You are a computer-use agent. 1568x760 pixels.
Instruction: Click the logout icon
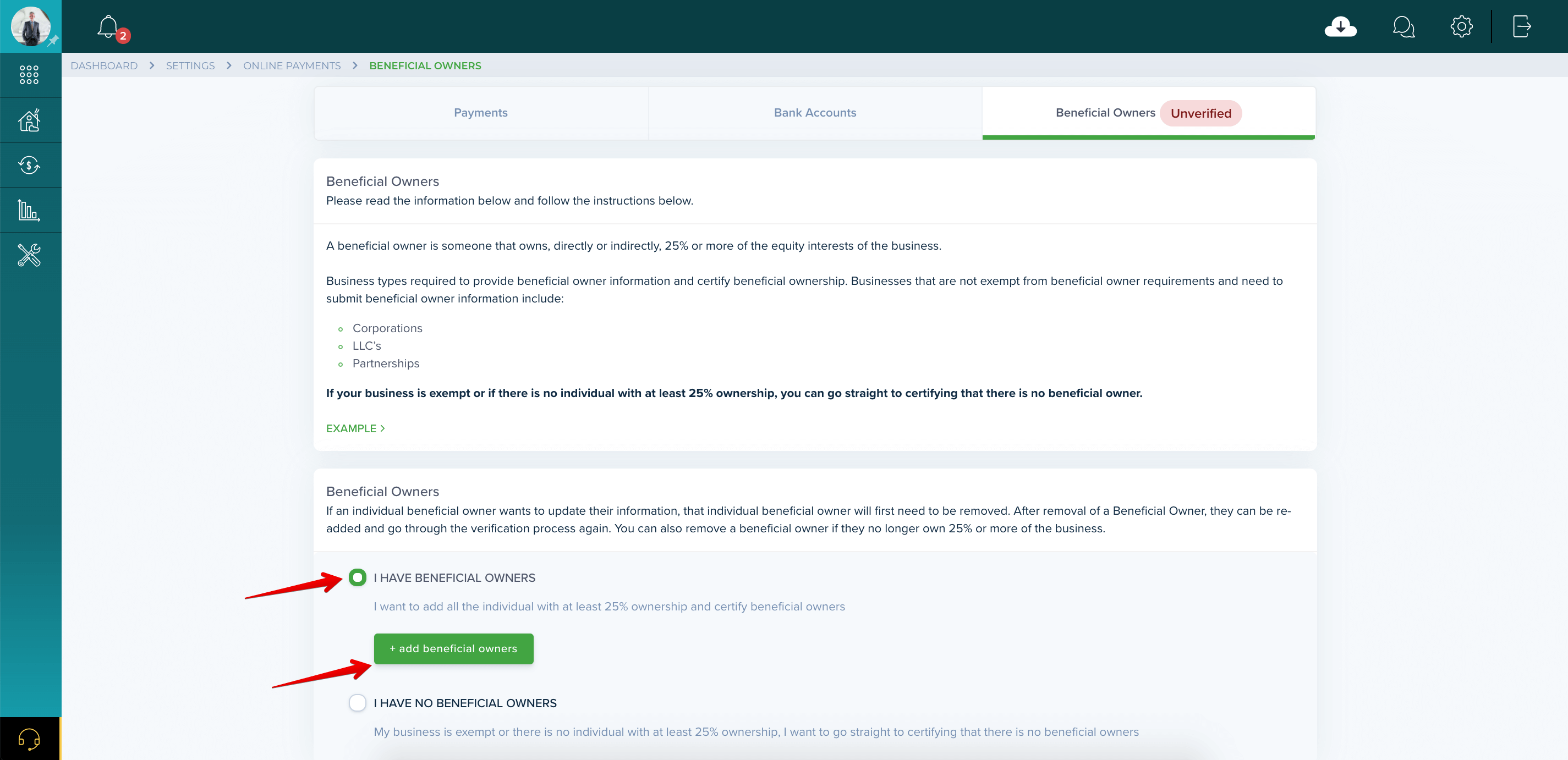click(x=1522, y=27)
